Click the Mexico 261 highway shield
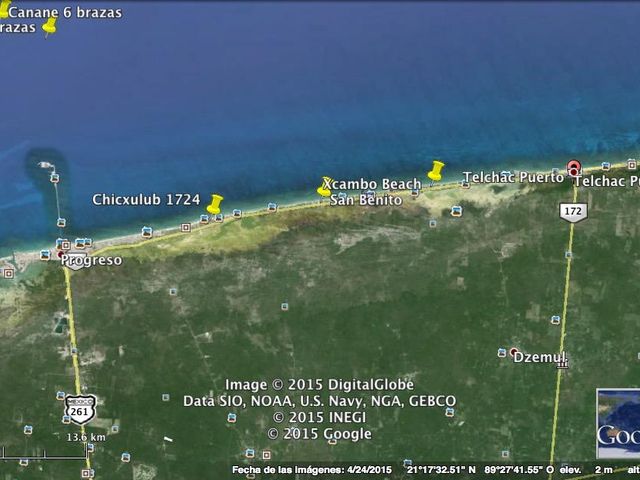This screenshot has width=640, height=480. click(x=80, y=409)
